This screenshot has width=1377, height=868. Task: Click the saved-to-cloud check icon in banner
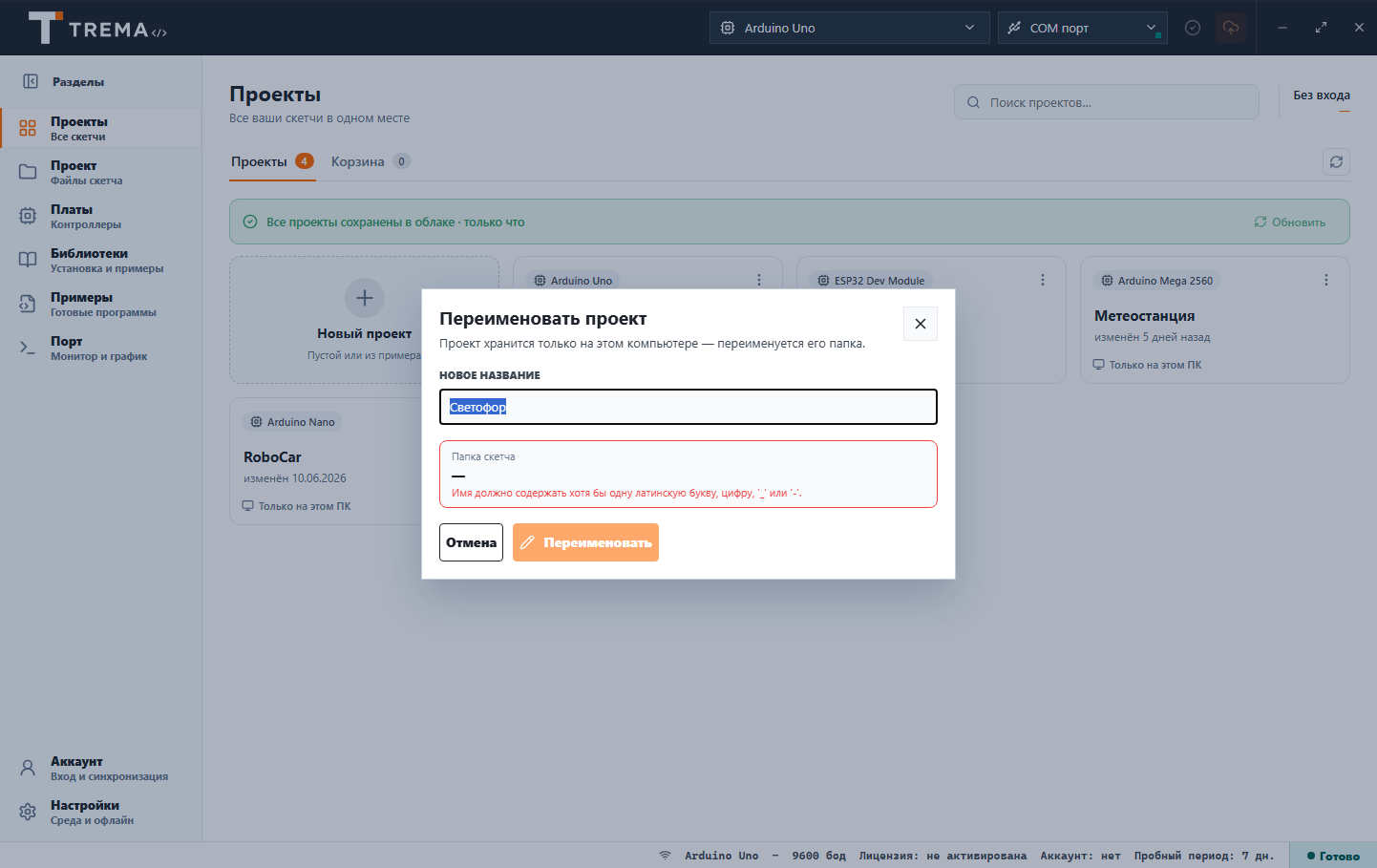point(250,222)
